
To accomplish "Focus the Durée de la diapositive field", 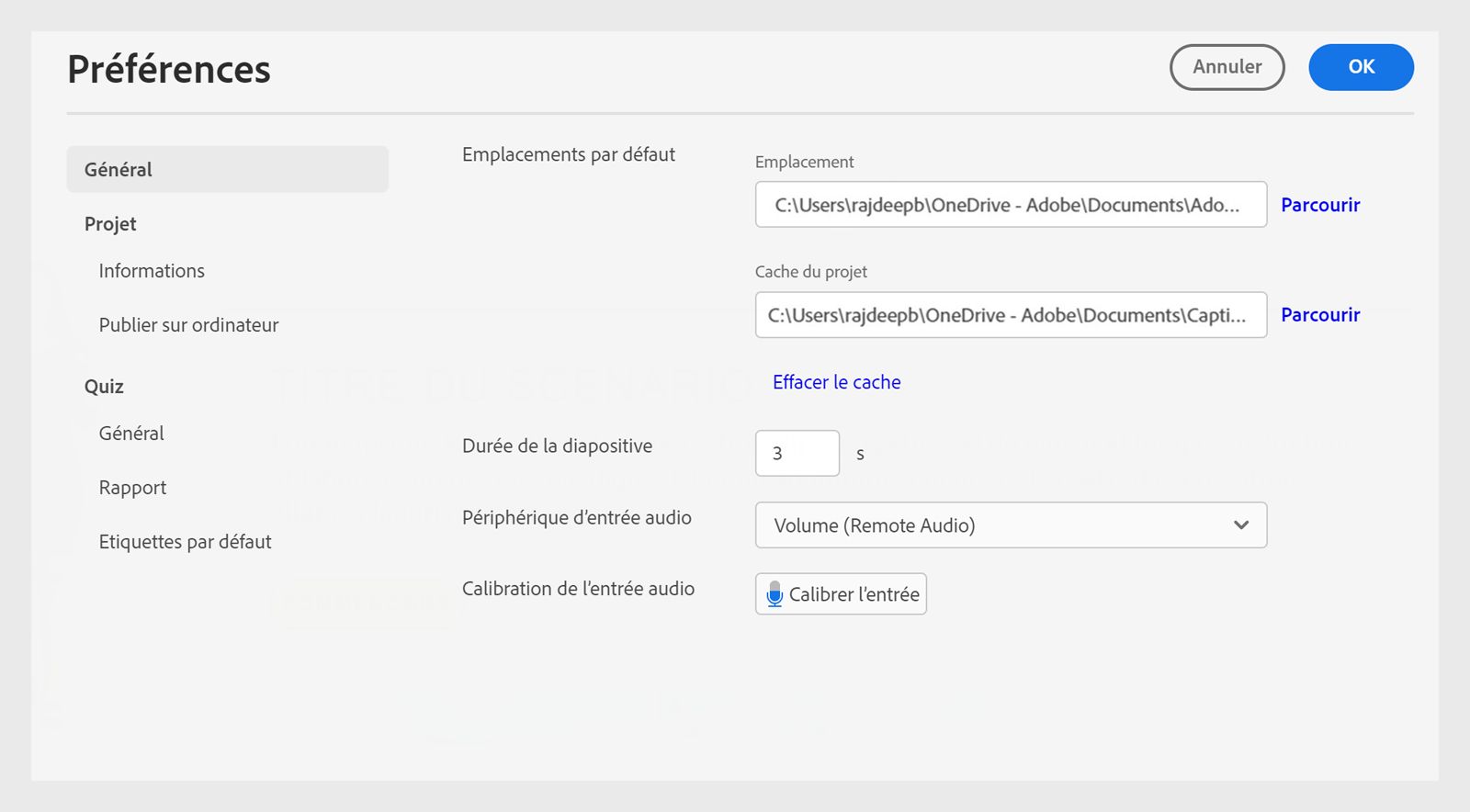I will click(x=797, y=453).
